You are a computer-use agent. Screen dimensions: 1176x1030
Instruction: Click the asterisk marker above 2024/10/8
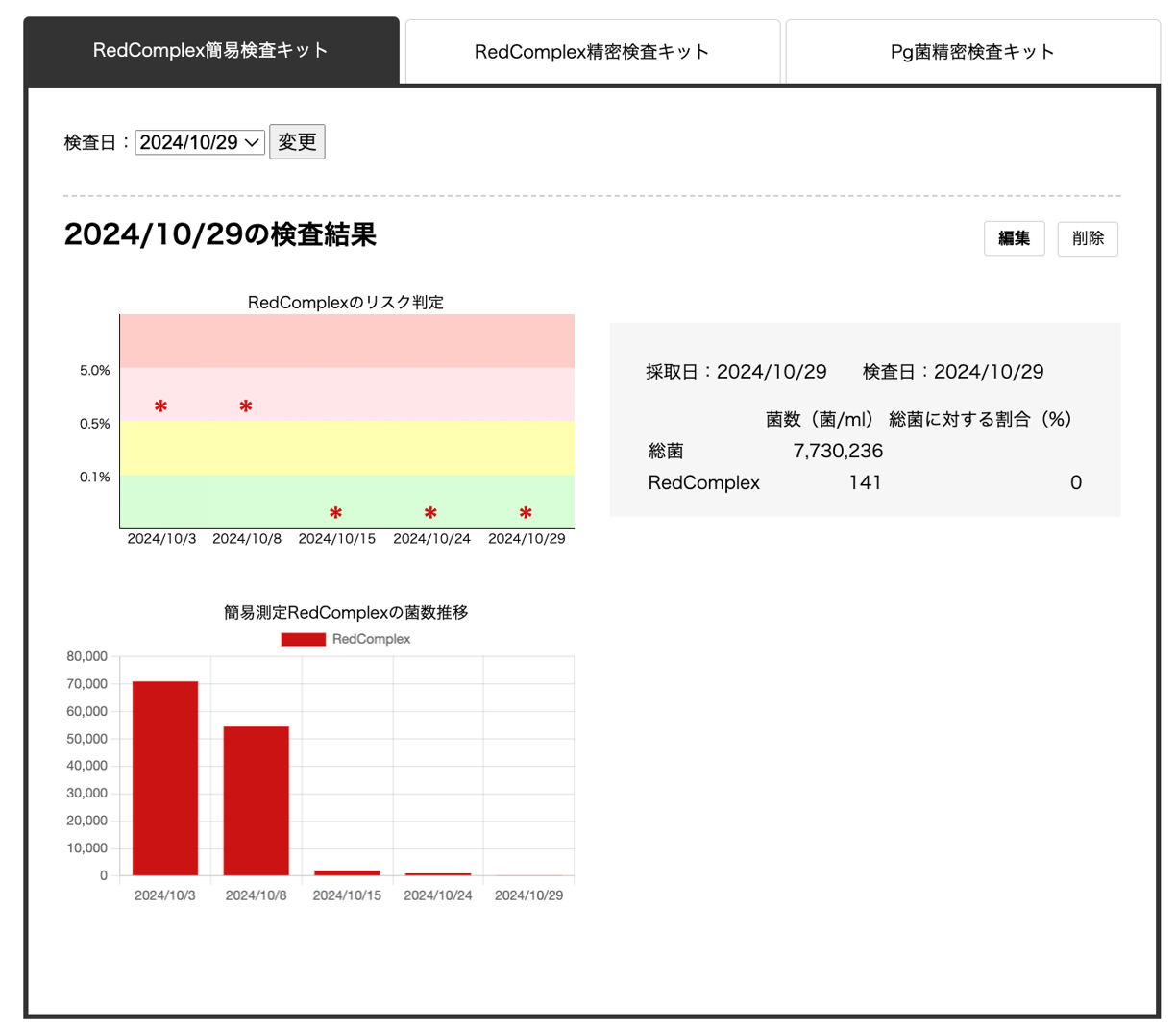[x=246, y=406]
